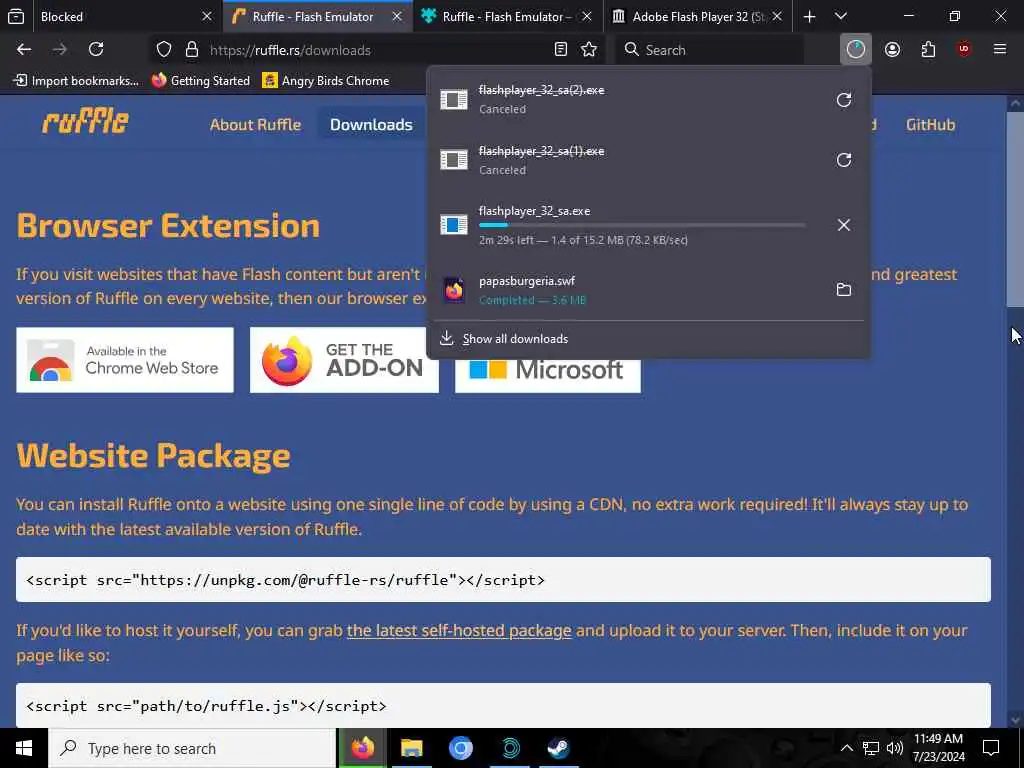Click the site padlock icon
Viewport: 1024px width, 768px height.
click(191, 50)
